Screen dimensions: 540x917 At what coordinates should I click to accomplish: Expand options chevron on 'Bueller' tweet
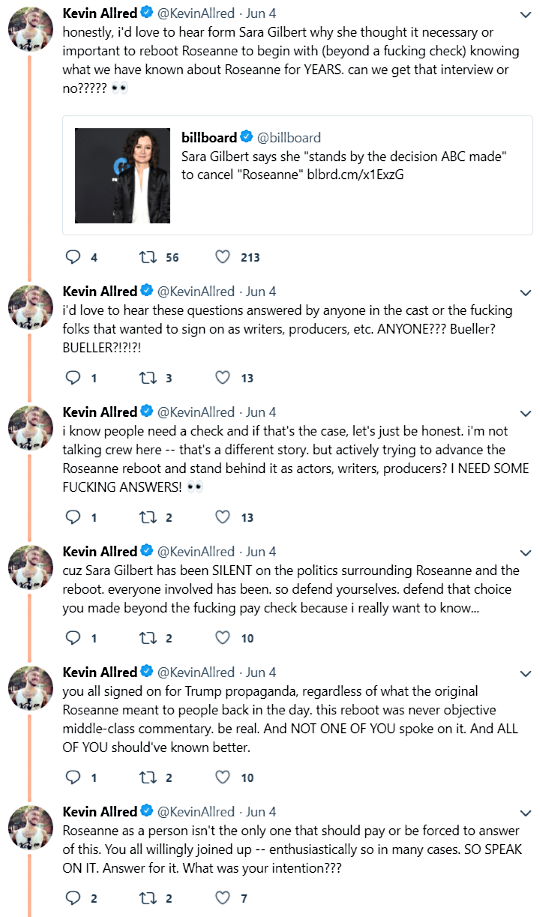point(525,292)
